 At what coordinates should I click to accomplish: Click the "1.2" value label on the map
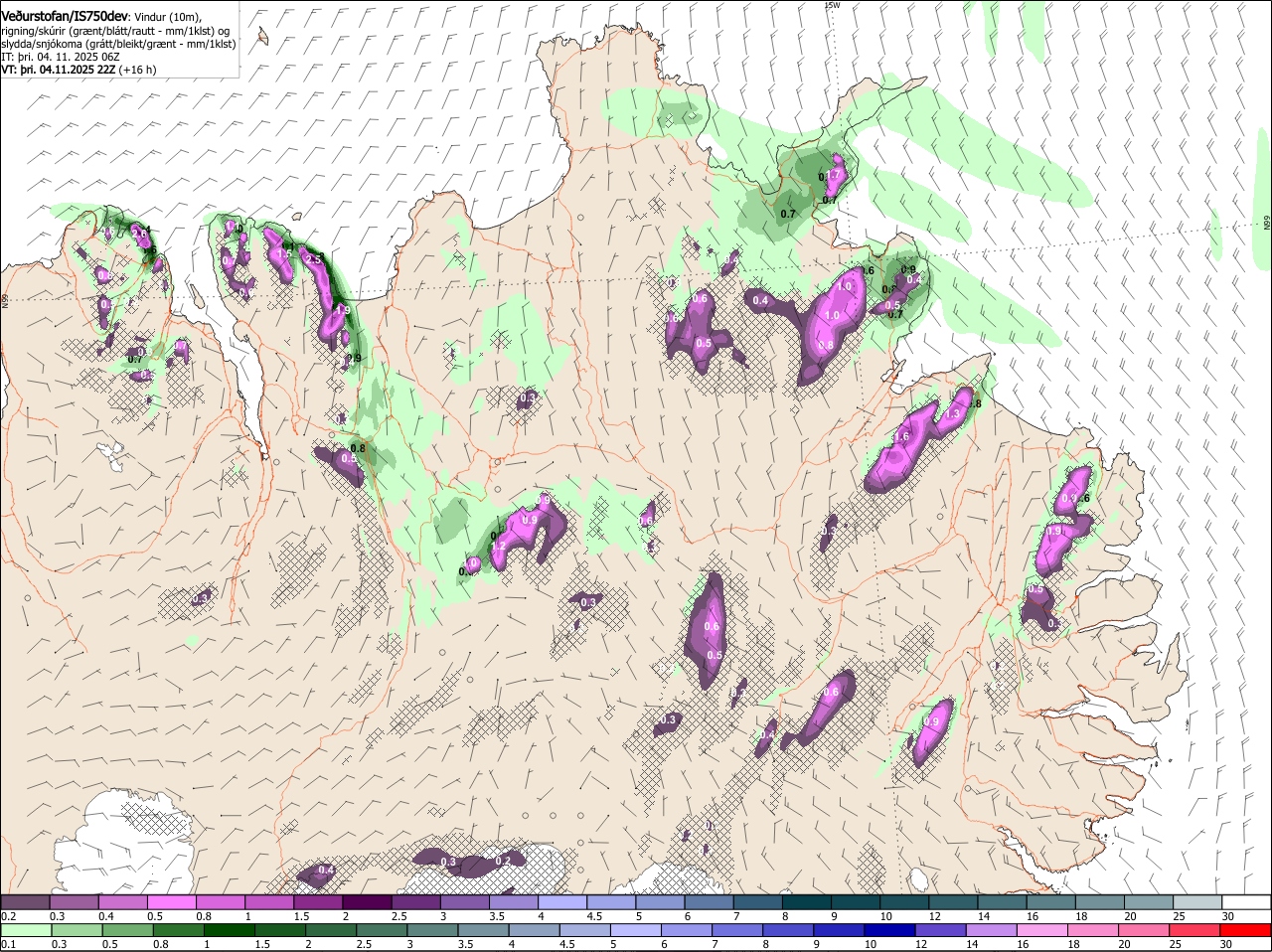tap(499, 547)
